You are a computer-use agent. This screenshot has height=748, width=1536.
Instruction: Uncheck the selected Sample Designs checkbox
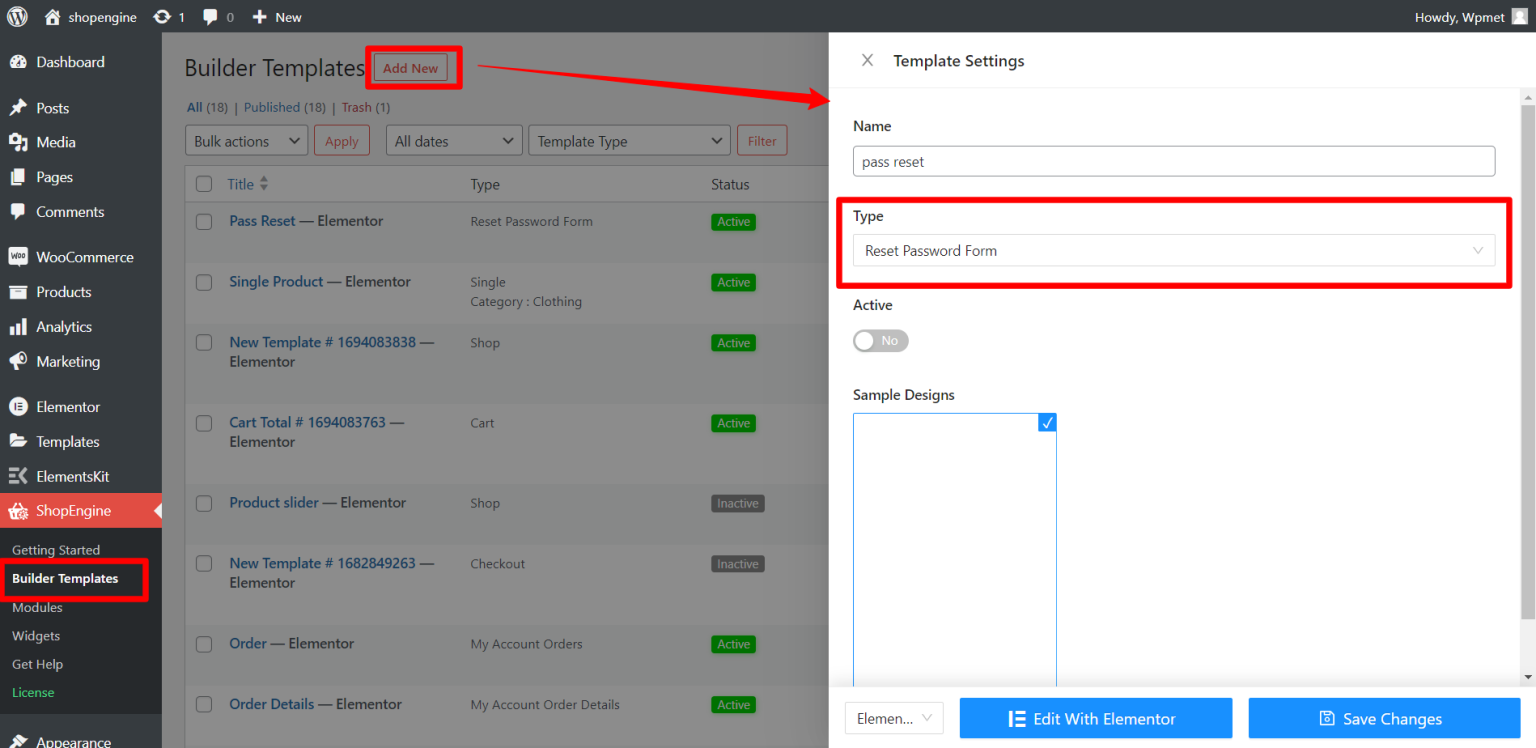coord(1046,422)
